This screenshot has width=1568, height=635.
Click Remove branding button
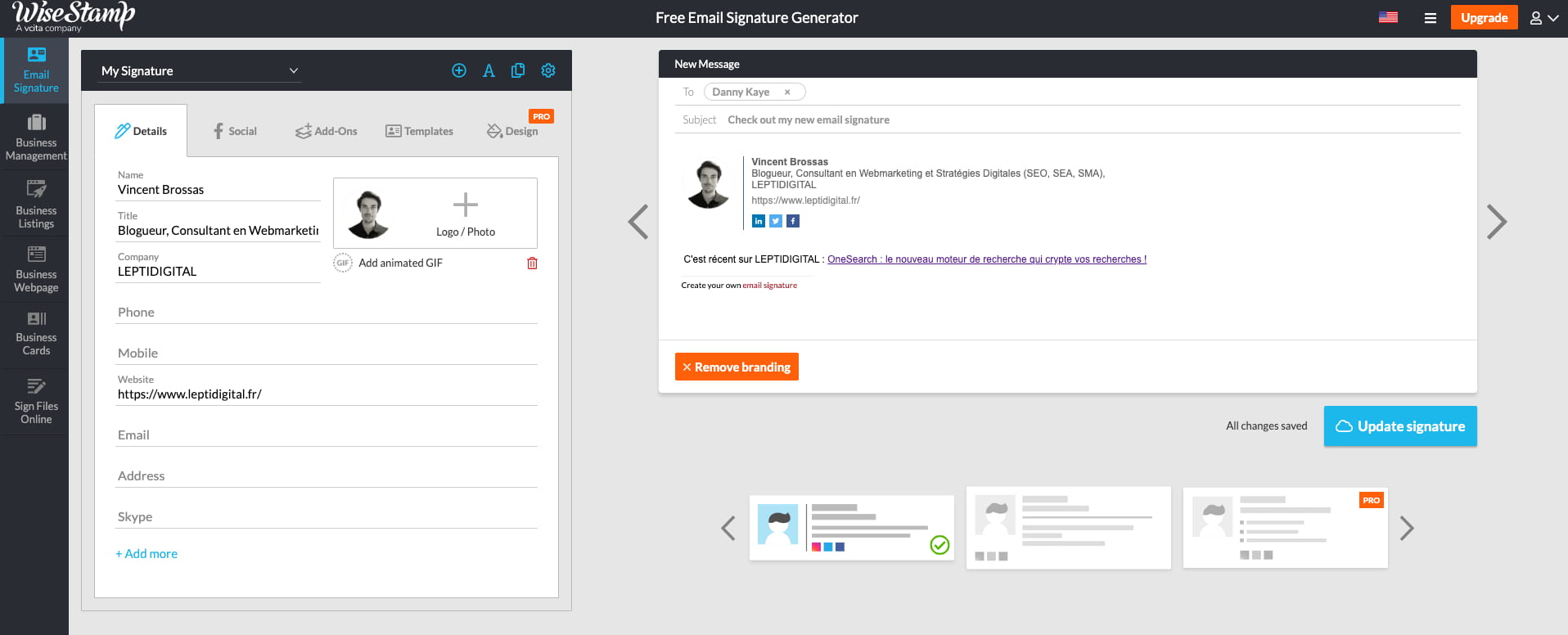tap(737, 367)
